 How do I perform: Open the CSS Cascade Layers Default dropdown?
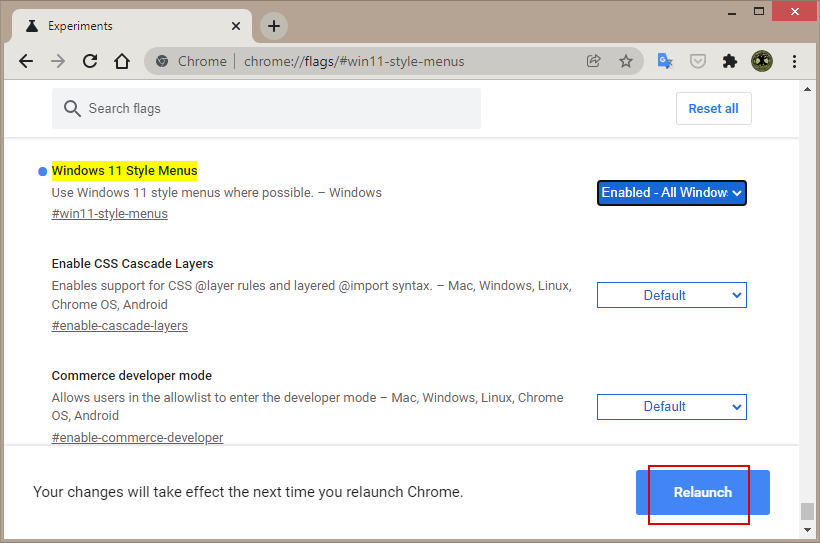tap(671, 295)
